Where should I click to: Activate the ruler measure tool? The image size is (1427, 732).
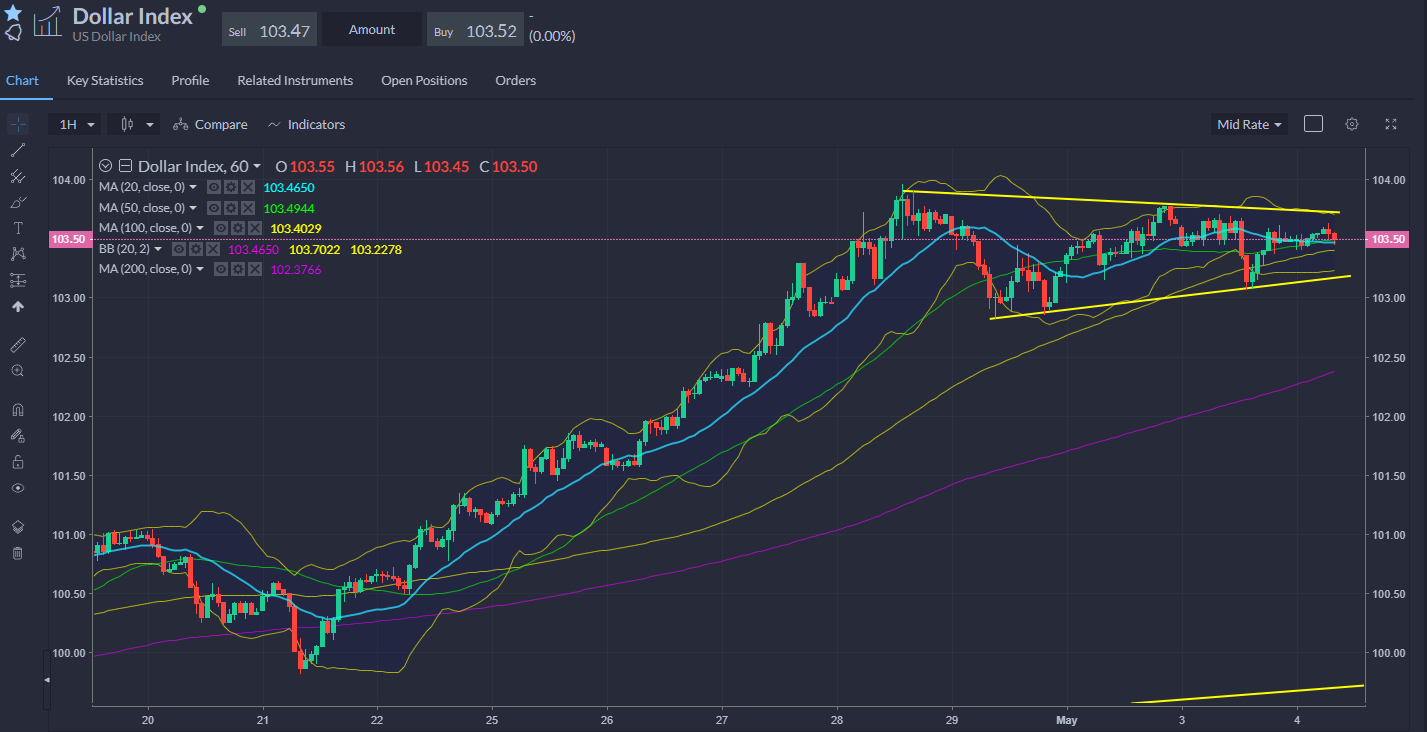pyautogui.click(x=17, y=344)
